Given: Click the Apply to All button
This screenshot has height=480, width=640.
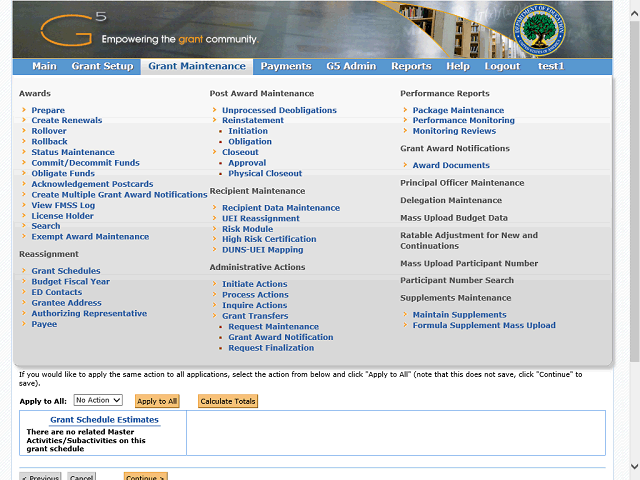Looking at the screenshot, I should [x=157, y=401].
